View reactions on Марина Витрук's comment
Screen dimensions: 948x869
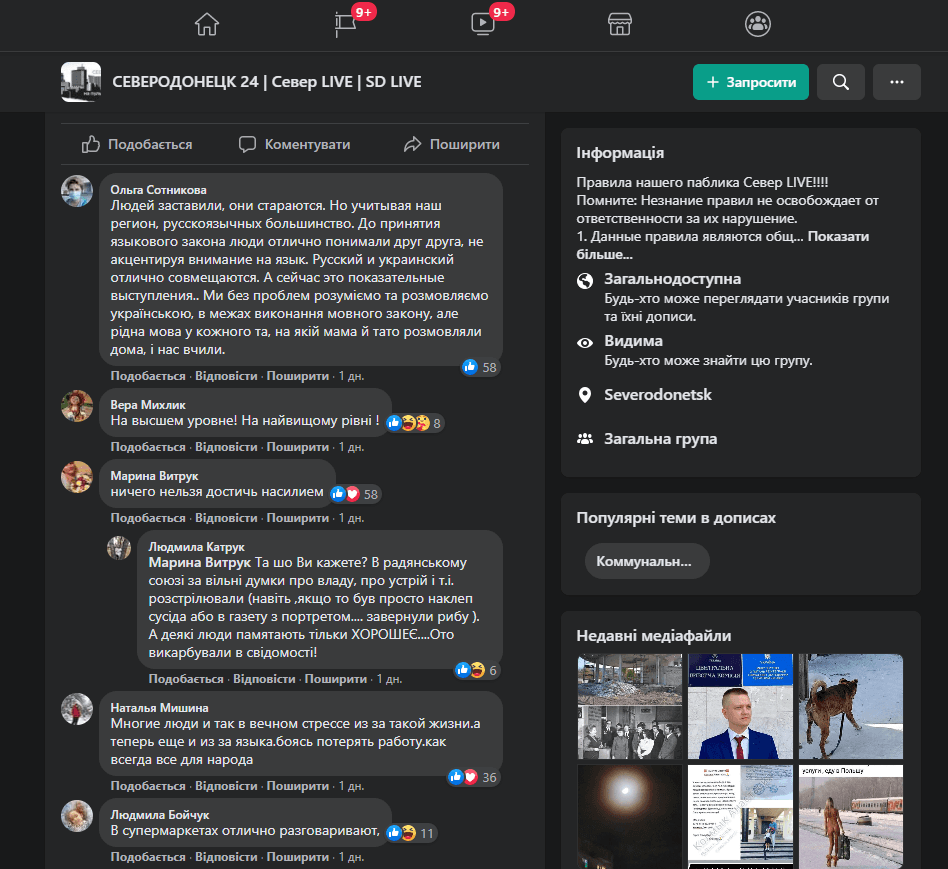pyautogui.click(x=357, y=494)
